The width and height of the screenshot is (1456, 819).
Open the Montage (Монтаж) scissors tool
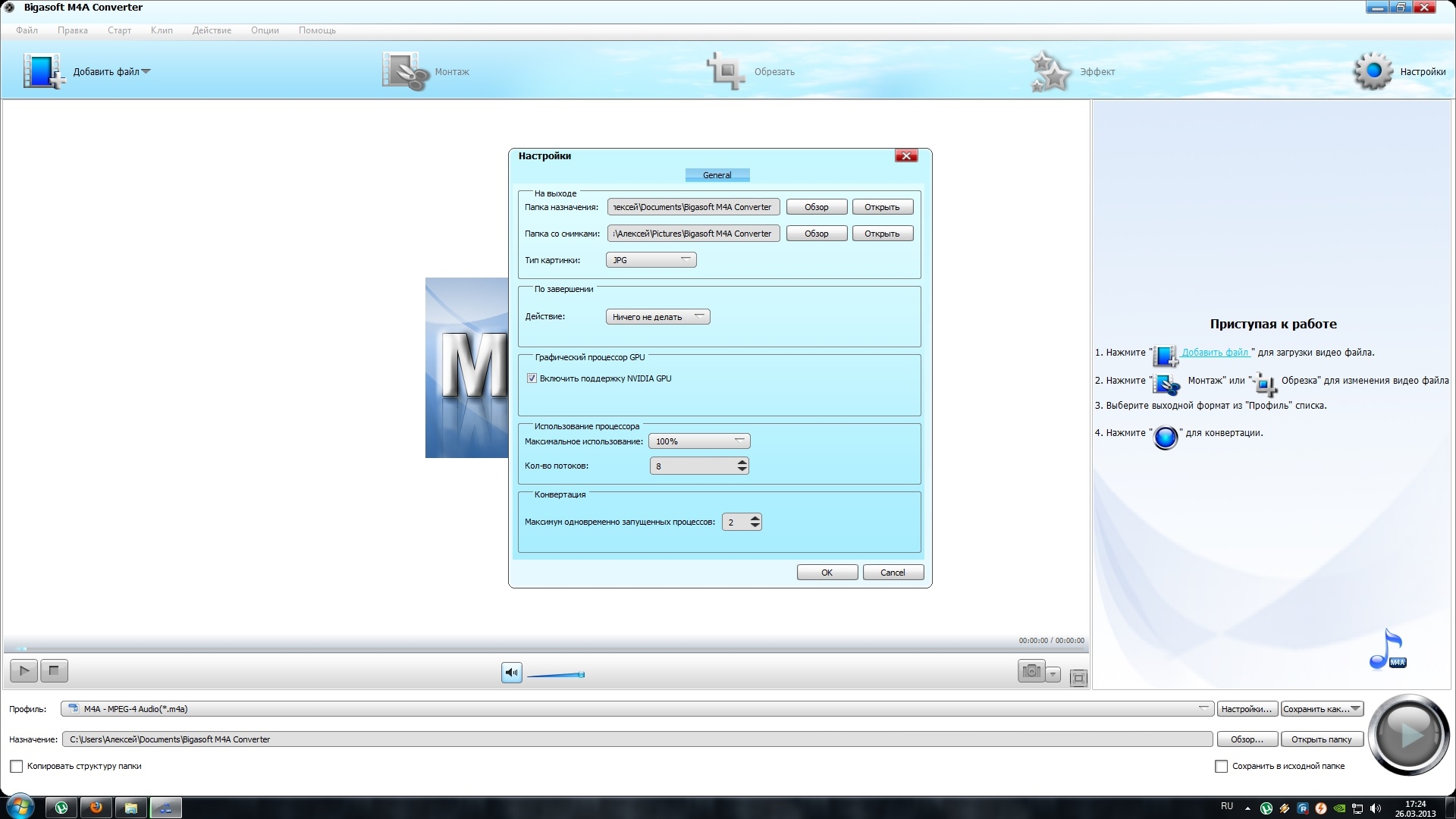pos(405,71)
